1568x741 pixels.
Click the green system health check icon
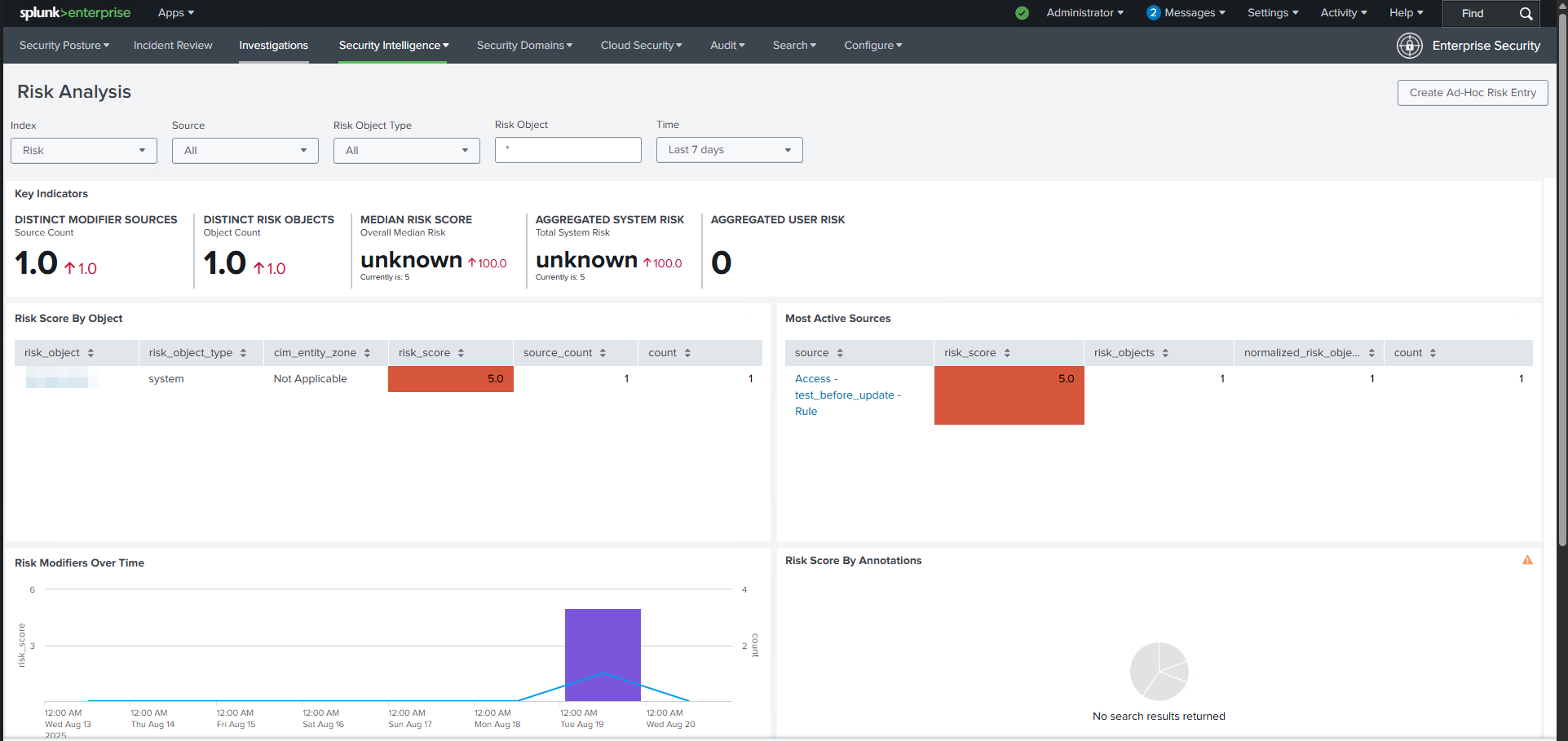click(x=1022, y=13)
